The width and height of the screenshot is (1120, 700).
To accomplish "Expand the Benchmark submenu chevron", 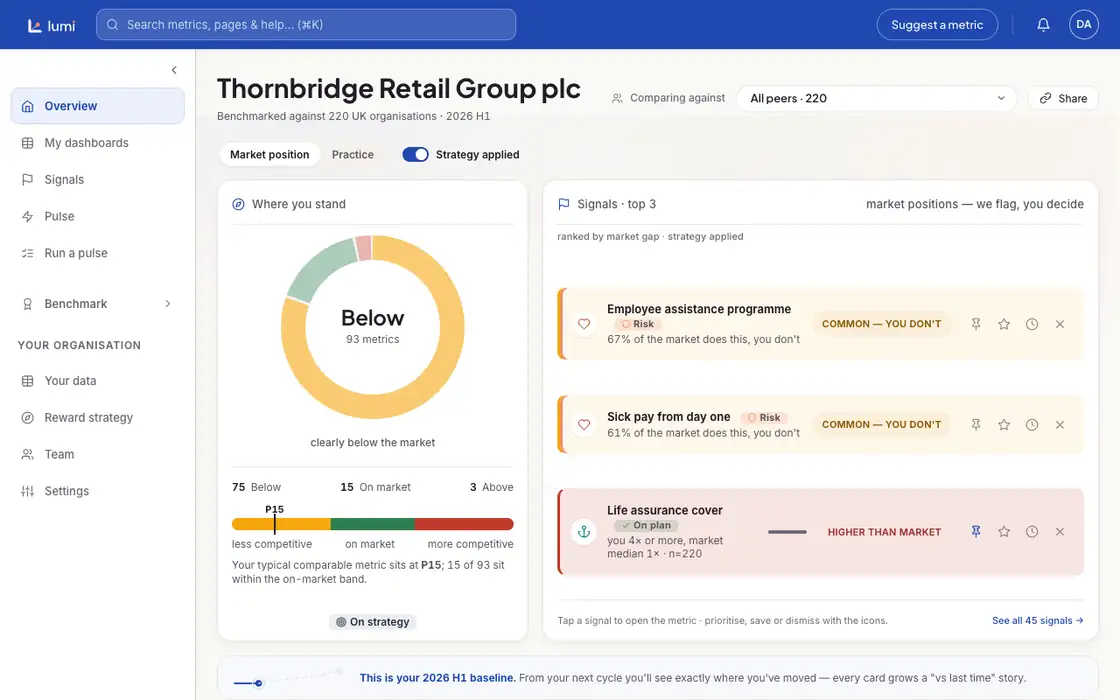I will click(168, 304).
